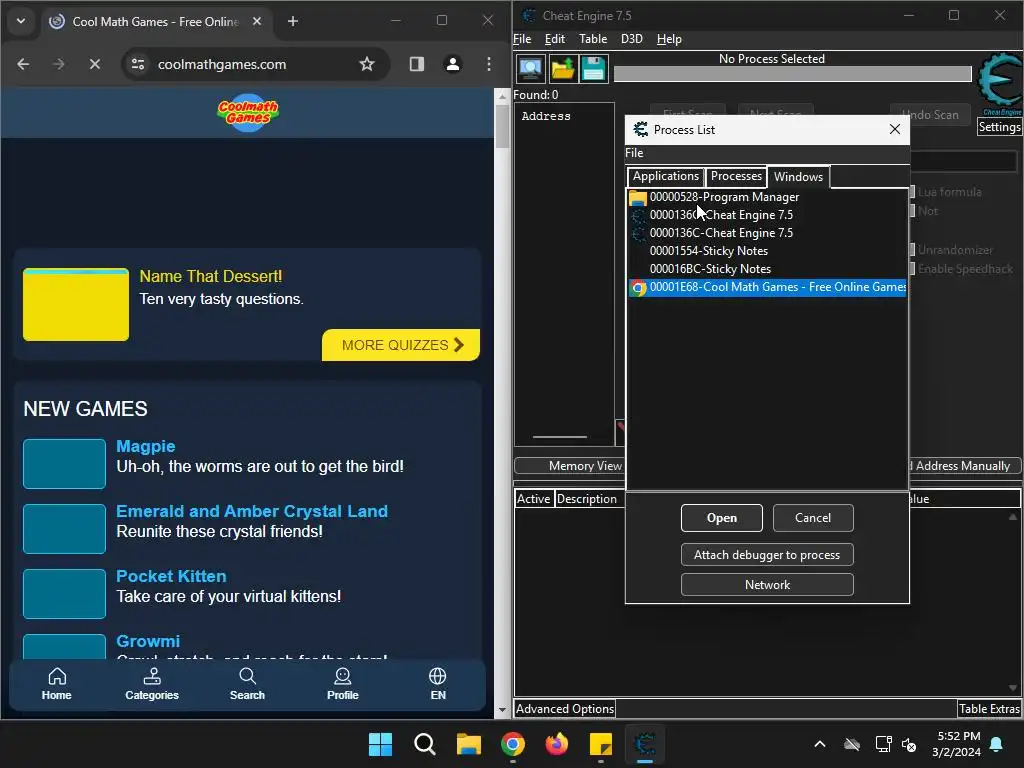Switch to the Windows tab
Screen dimensions: 1024x768
[x=798, y=177]
